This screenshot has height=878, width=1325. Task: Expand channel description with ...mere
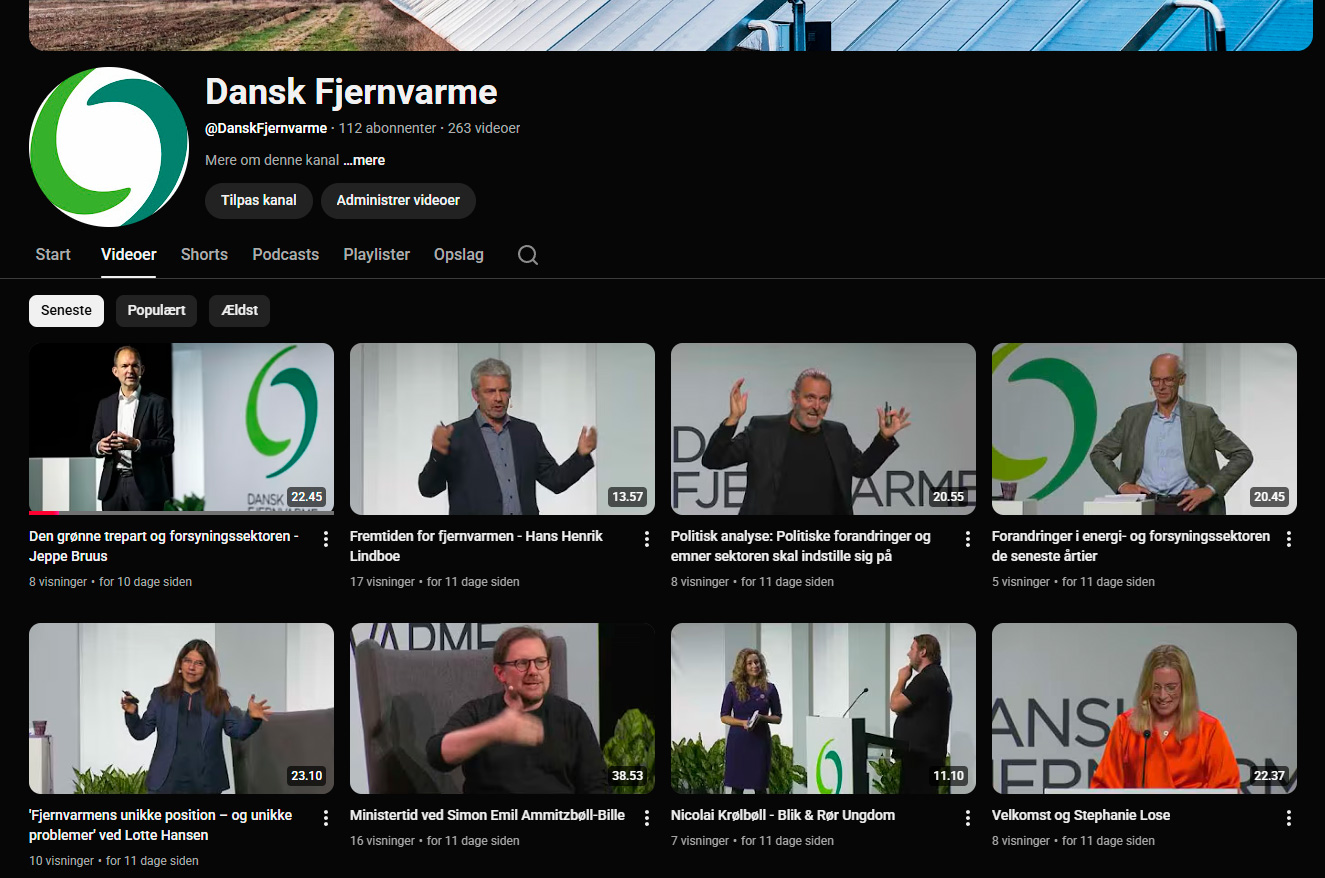point(364,160)
